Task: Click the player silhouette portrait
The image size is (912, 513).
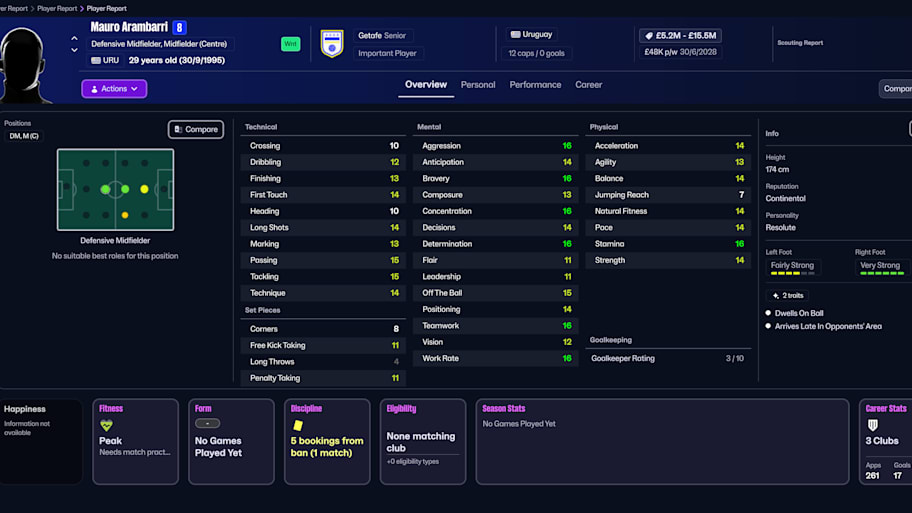Action: 24,65
